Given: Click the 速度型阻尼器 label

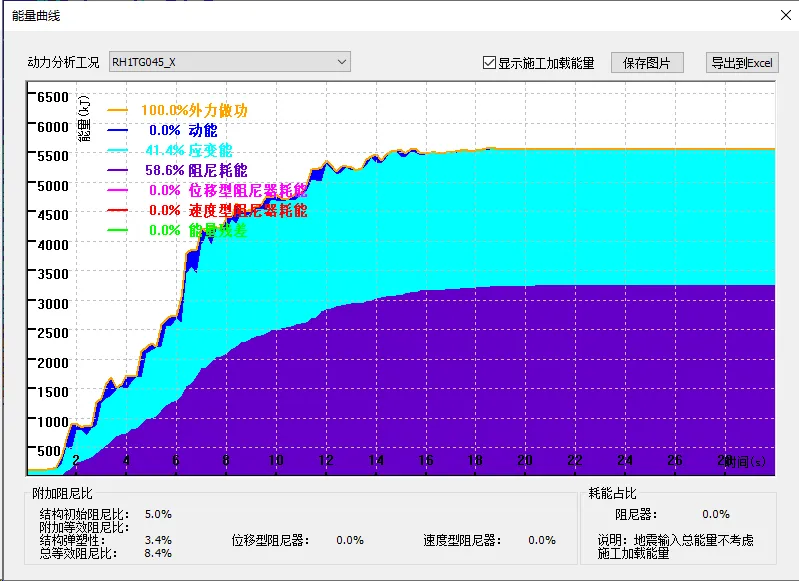Looking at the screenshot, I should [462, 540].
